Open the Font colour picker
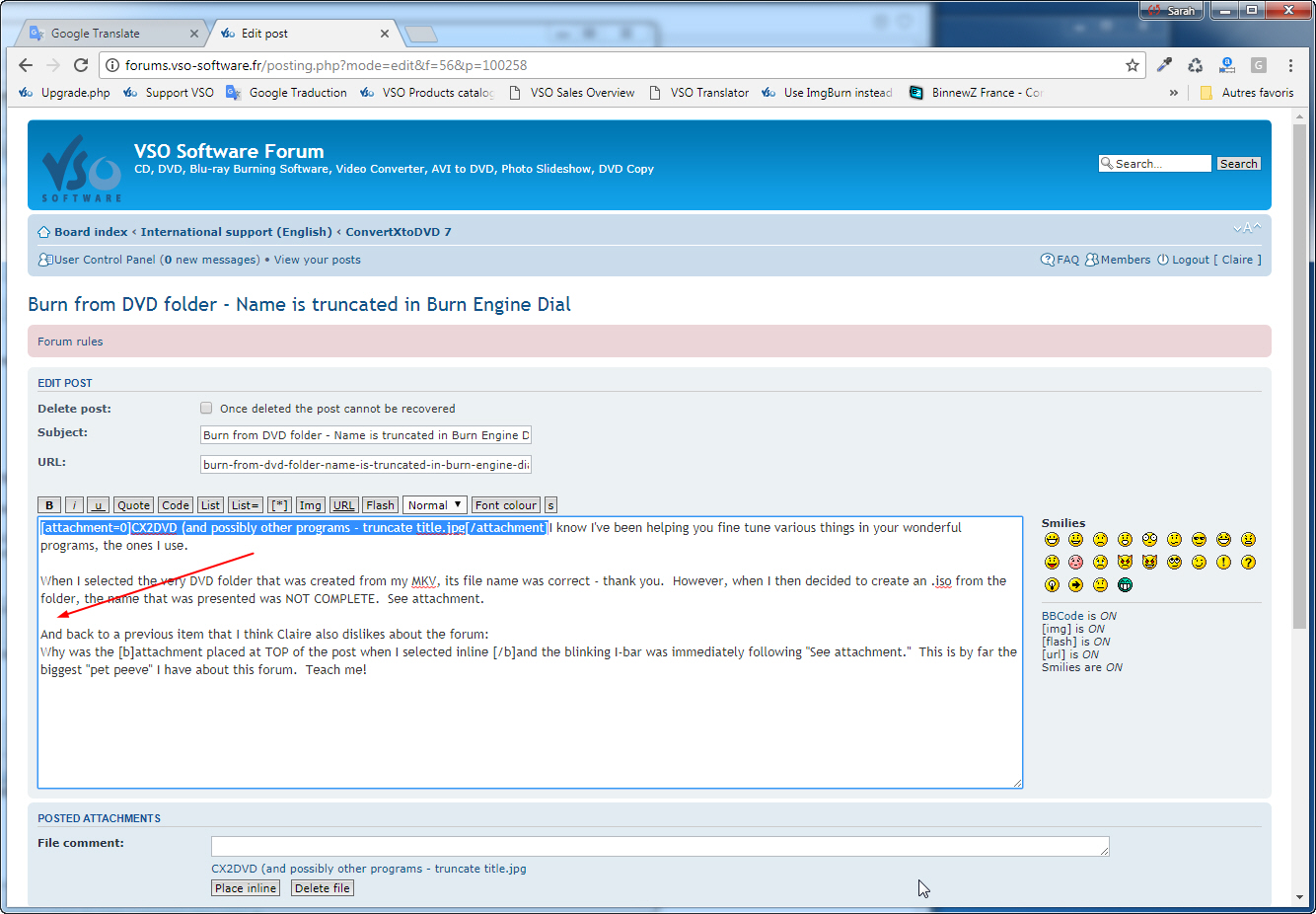The image size is (1316, 914). point(506,505)
